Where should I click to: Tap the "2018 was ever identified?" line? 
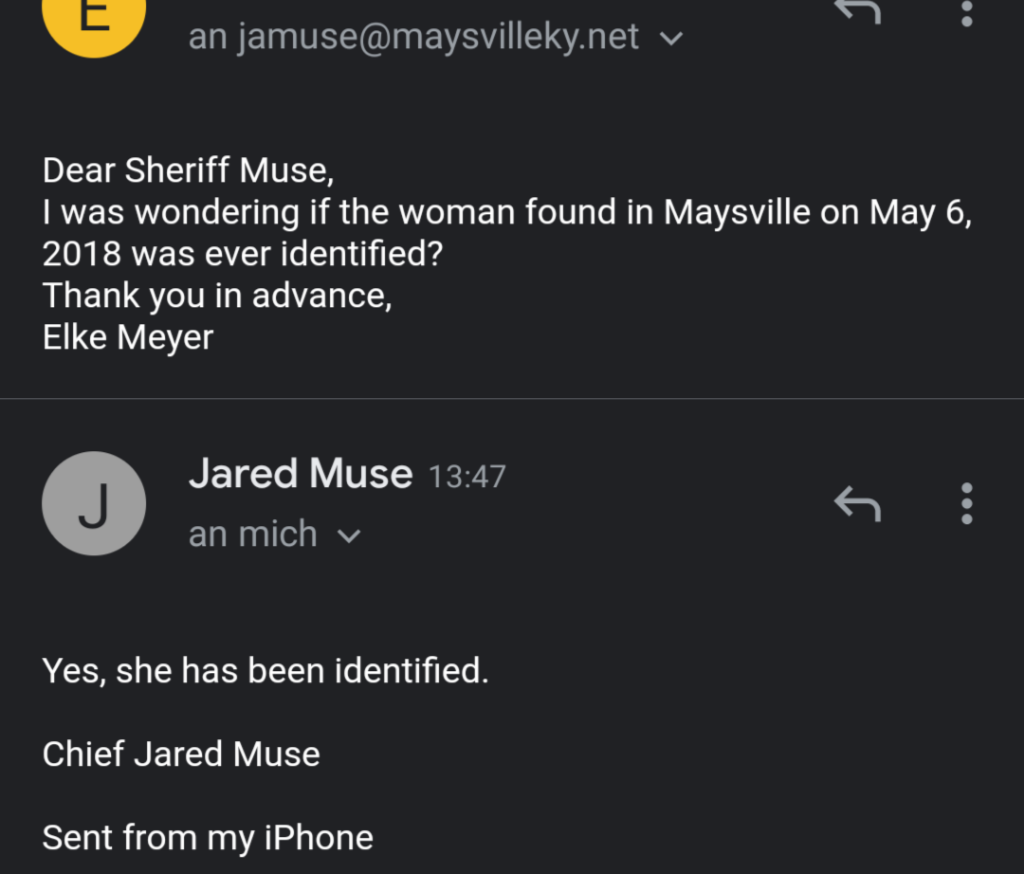tap(242, 254)
